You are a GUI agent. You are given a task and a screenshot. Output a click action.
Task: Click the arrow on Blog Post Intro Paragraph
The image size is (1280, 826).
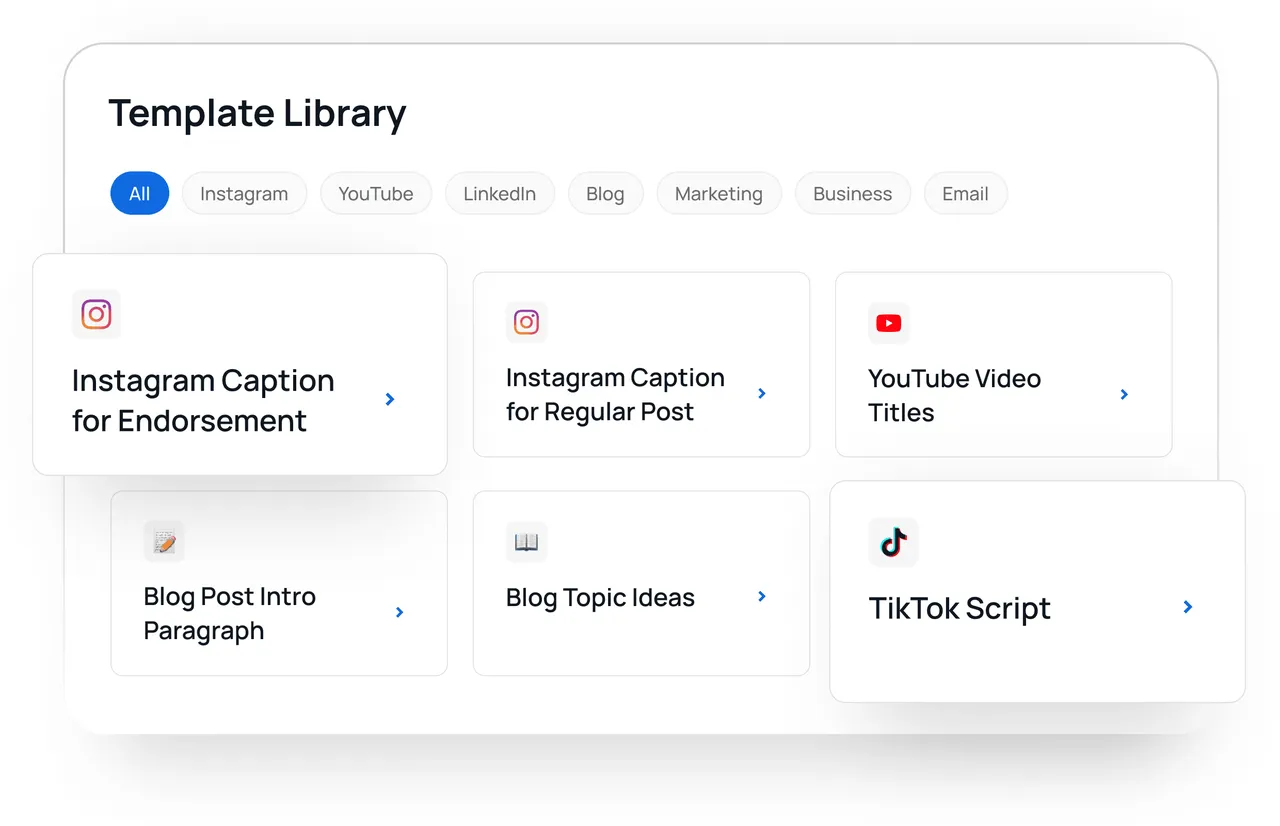point(399,612)
